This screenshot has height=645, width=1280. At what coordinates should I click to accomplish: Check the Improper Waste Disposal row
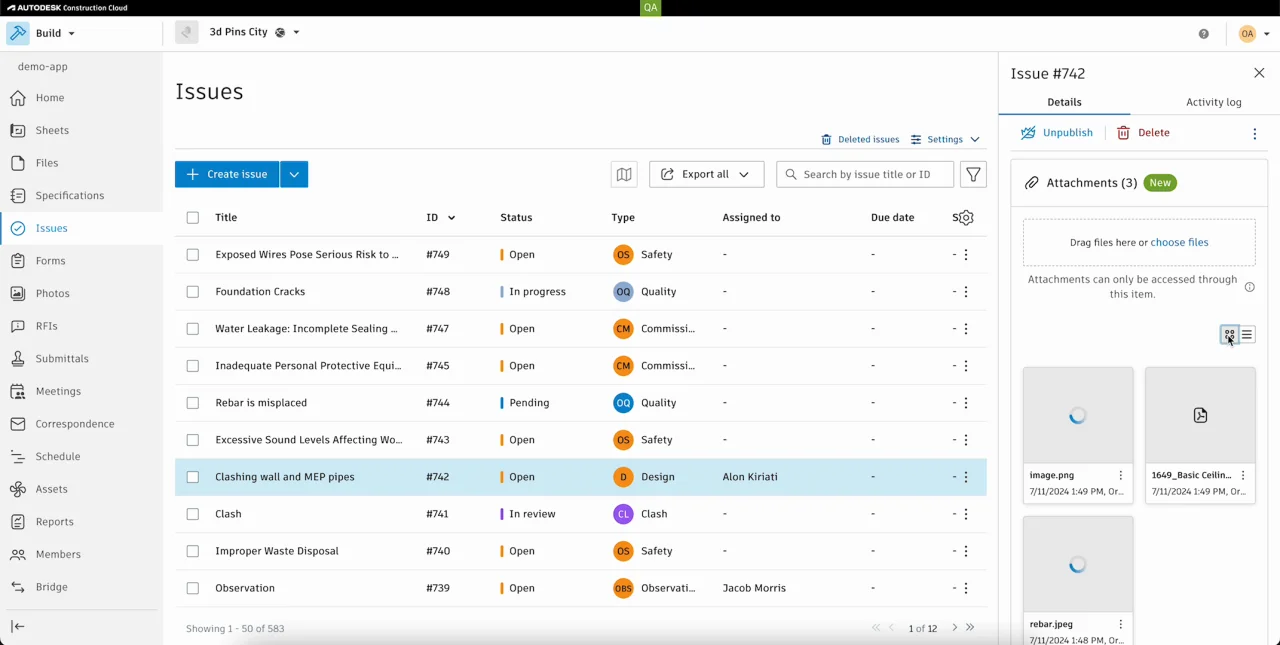point(193,551)
